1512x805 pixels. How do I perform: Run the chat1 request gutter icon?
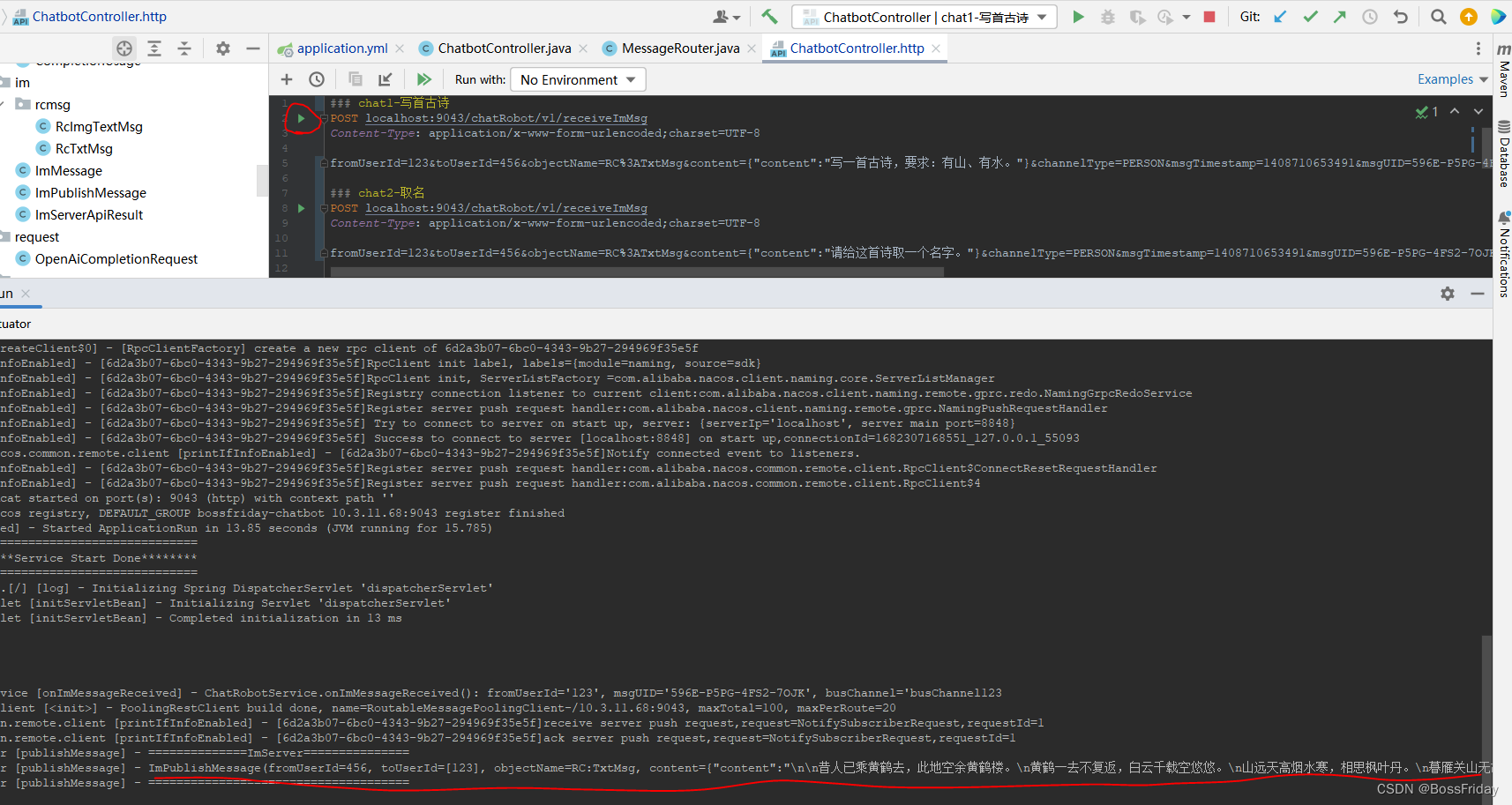(302, 118)
